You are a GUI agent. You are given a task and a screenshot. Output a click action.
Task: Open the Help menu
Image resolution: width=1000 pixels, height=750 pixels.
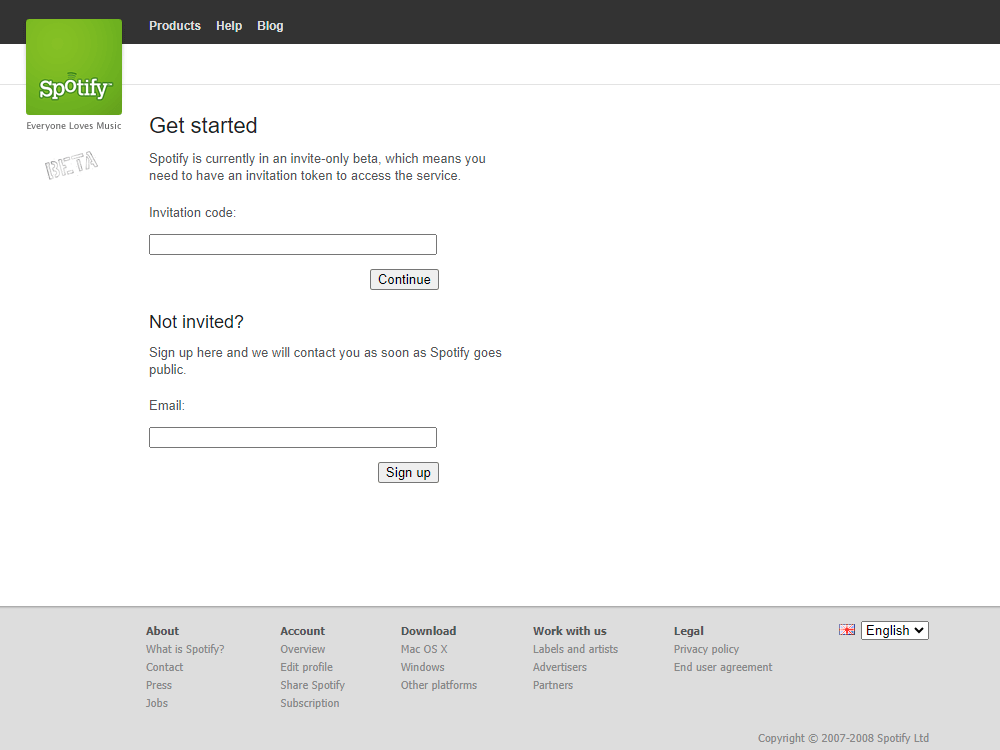(229, 26)
